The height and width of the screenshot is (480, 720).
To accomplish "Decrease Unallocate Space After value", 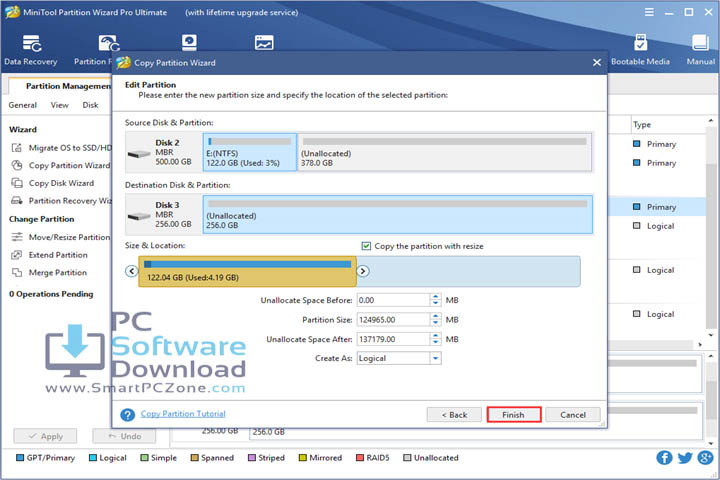I will tap(435, 342).
